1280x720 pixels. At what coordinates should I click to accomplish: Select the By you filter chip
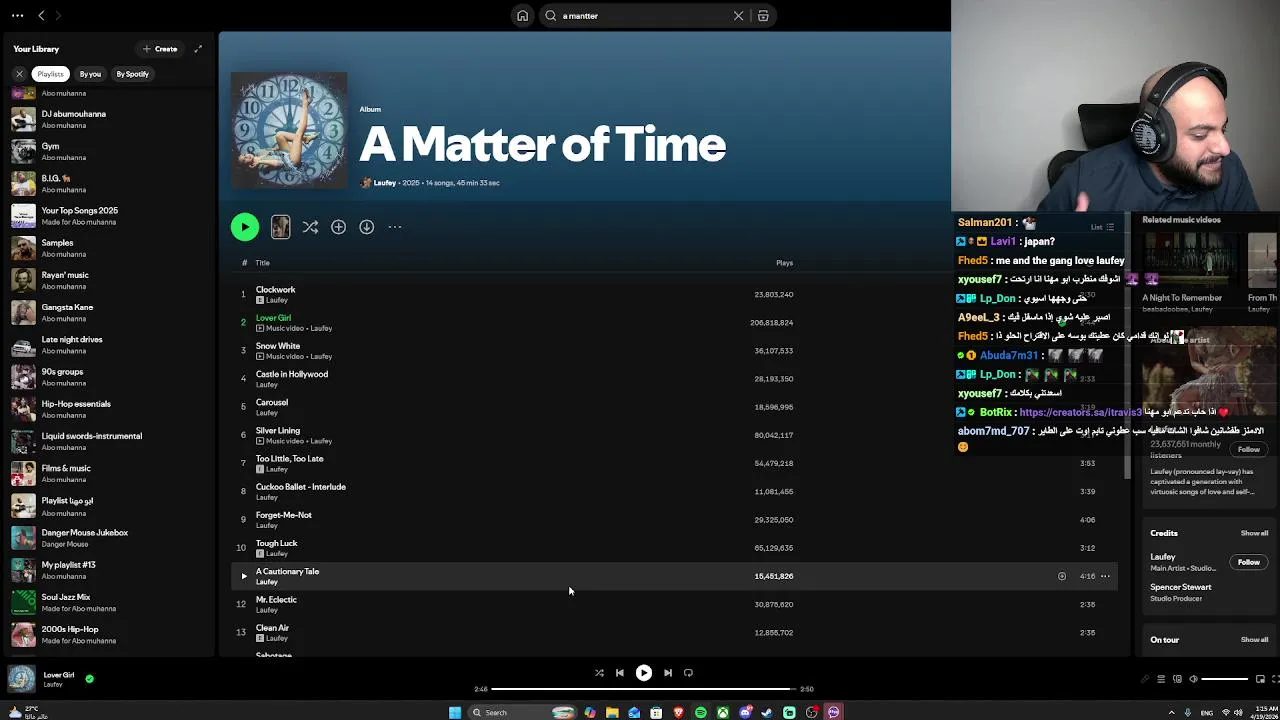tap(90, 74)
